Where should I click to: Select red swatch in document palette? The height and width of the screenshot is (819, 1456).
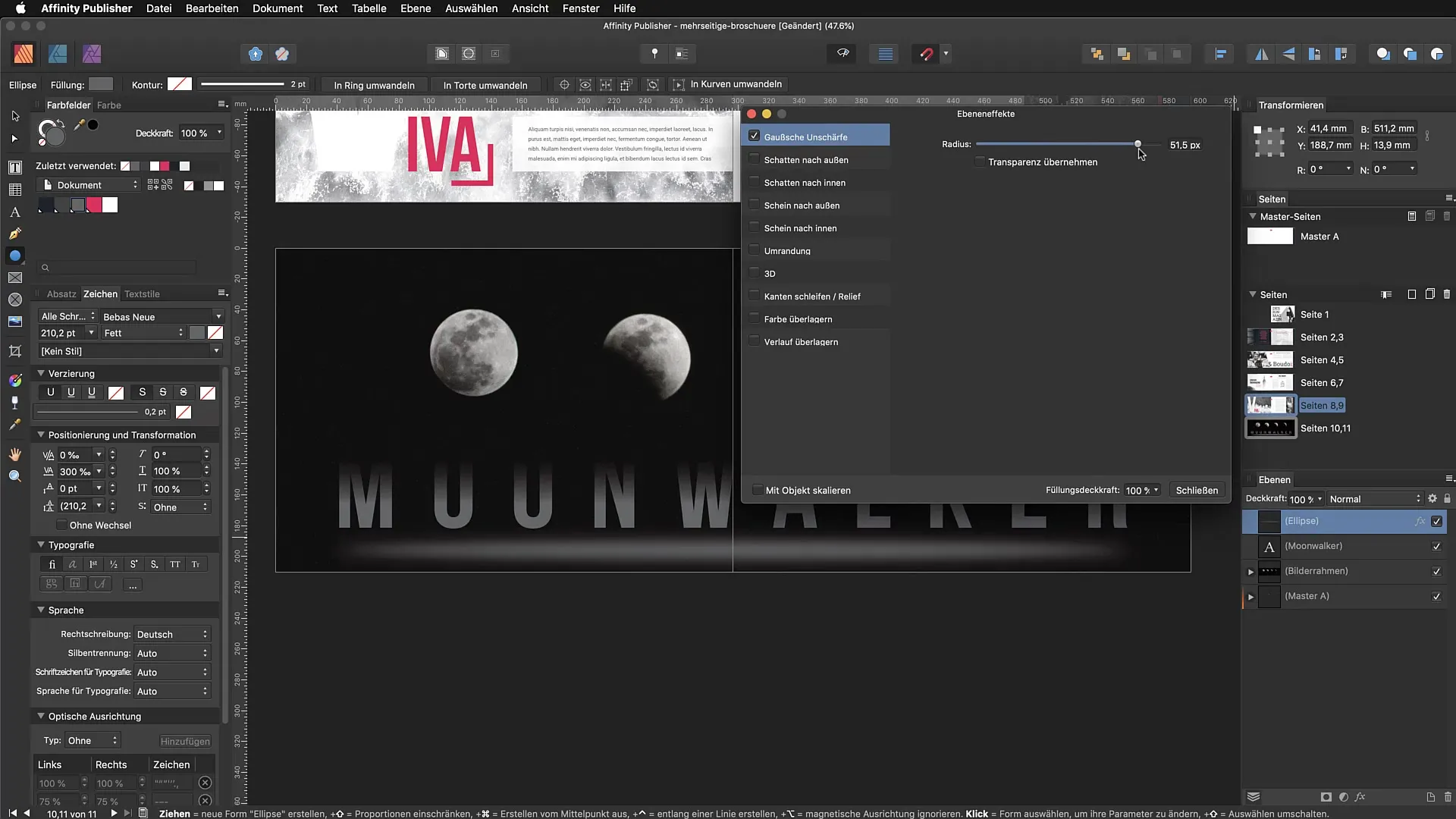[94, 205]
